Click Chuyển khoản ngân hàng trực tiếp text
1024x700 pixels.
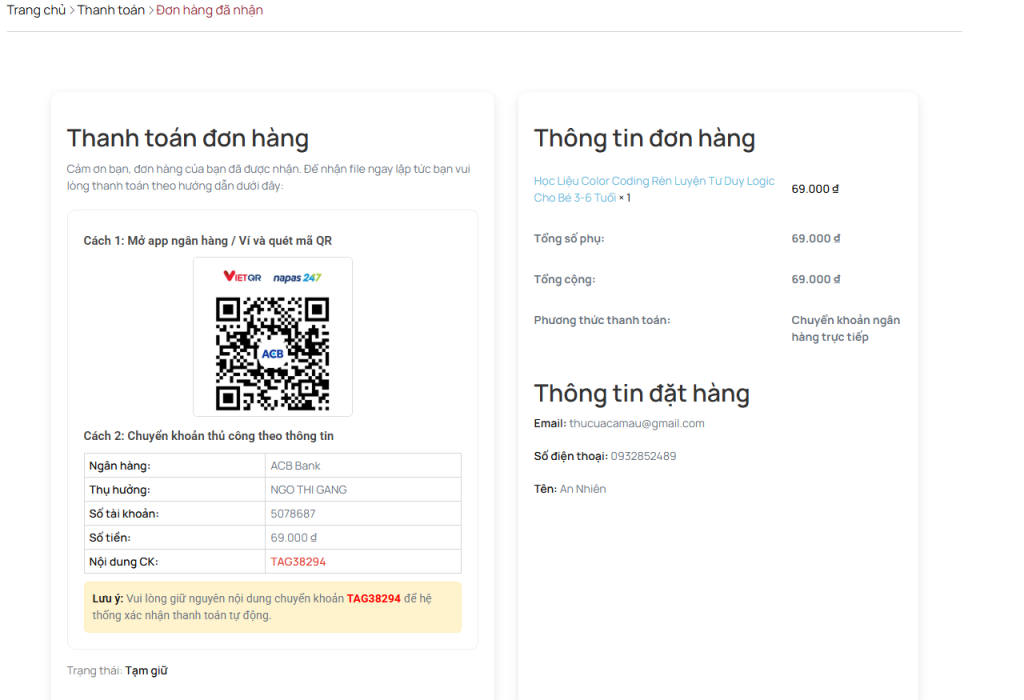[845, 329]
